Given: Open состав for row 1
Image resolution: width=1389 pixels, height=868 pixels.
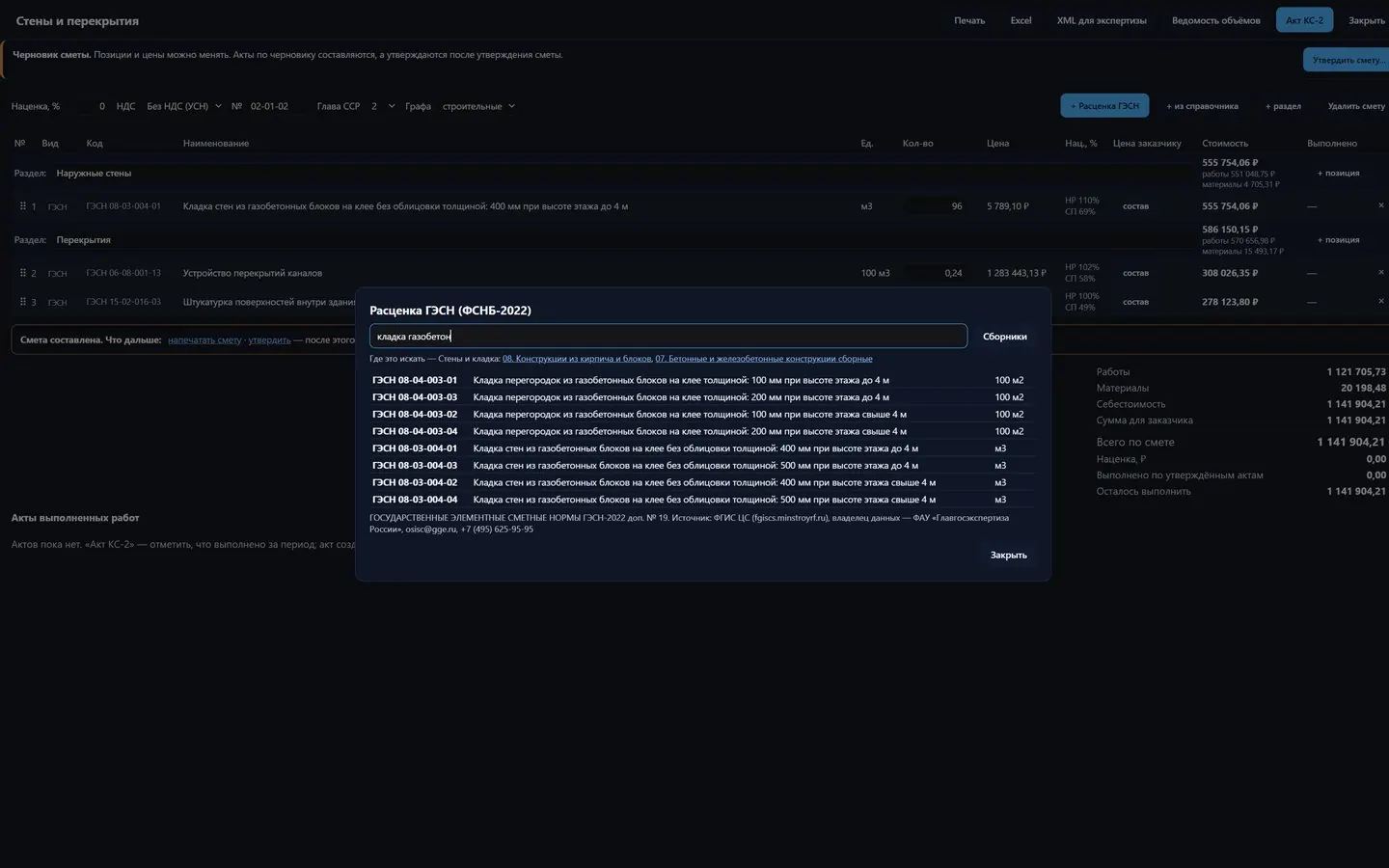Looking at the screenshot, I should pyautogui.click(x=1135, y=206).
